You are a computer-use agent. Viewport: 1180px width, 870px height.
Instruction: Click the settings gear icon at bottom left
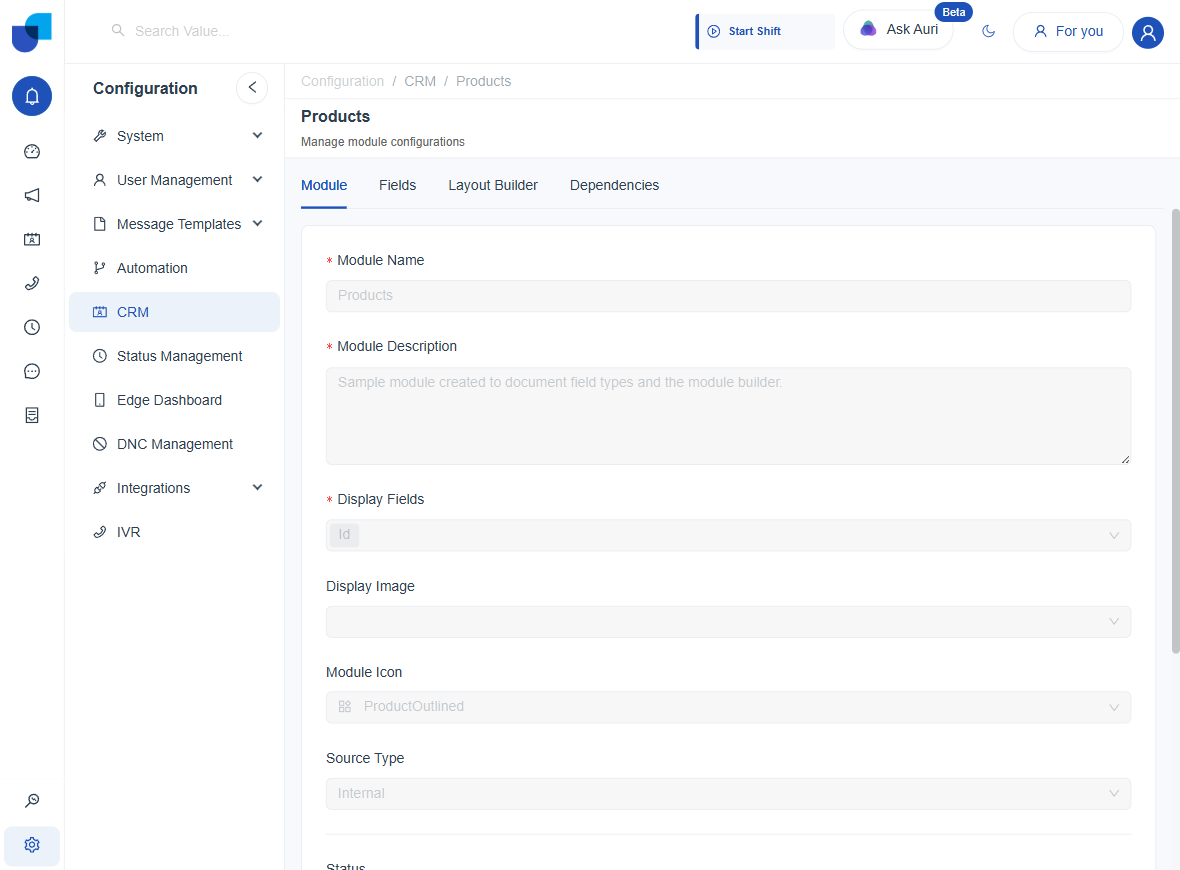pos(32,845)
